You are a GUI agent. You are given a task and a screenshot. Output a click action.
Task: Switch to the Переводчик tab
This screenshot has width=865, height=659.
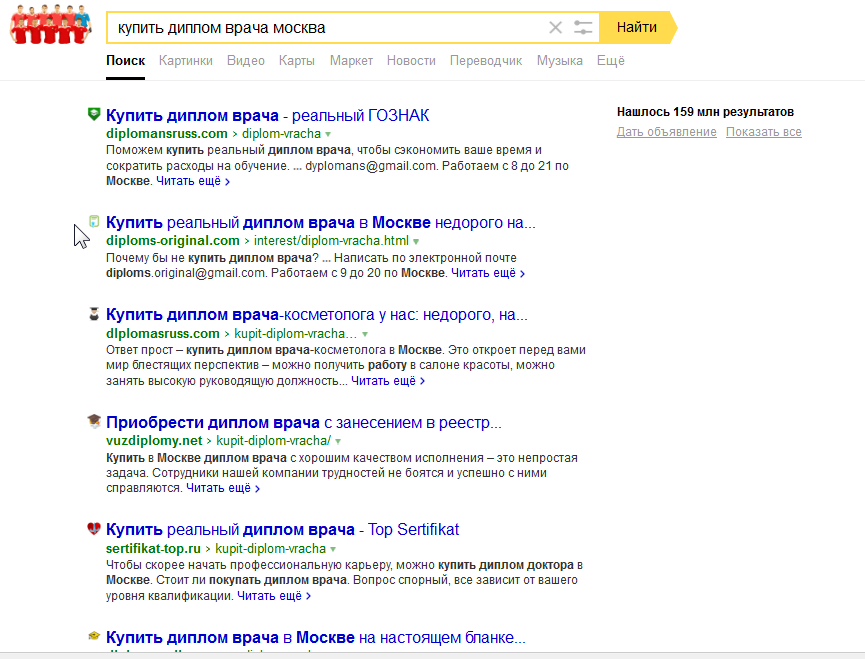[x=486, y=61]
